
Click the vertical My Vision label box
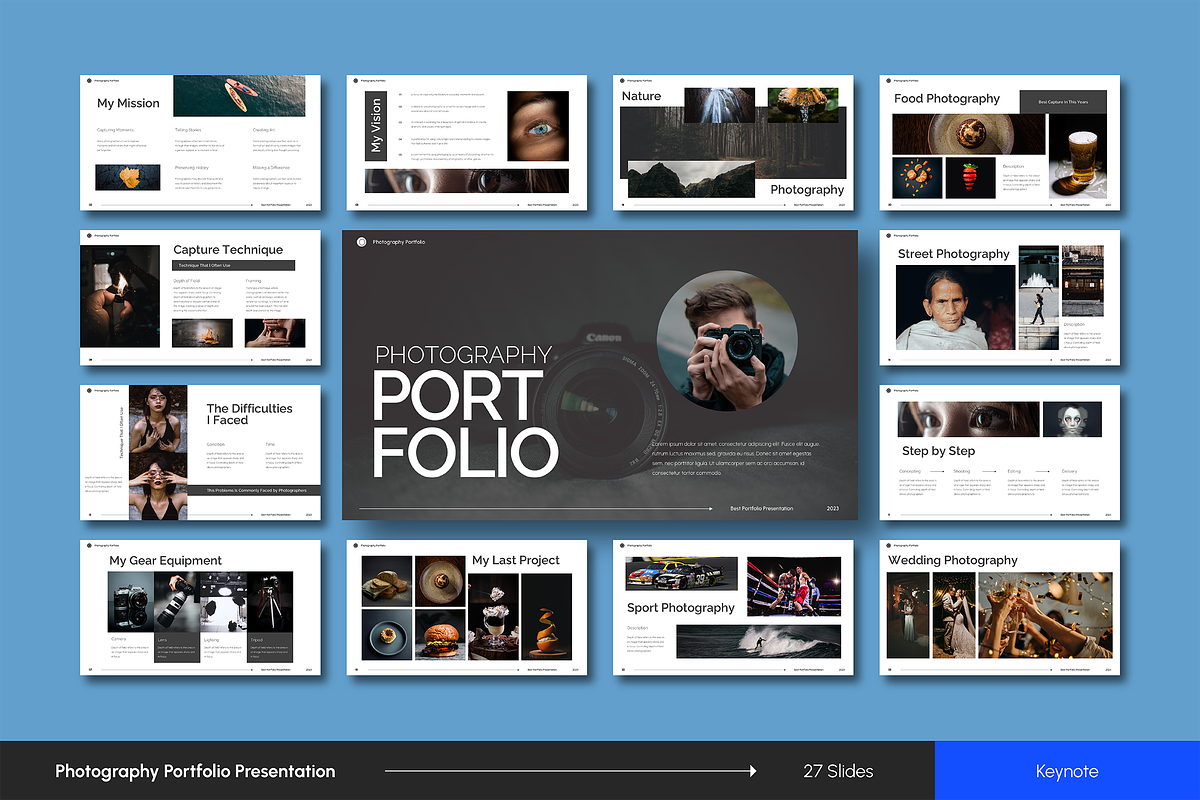376,125
